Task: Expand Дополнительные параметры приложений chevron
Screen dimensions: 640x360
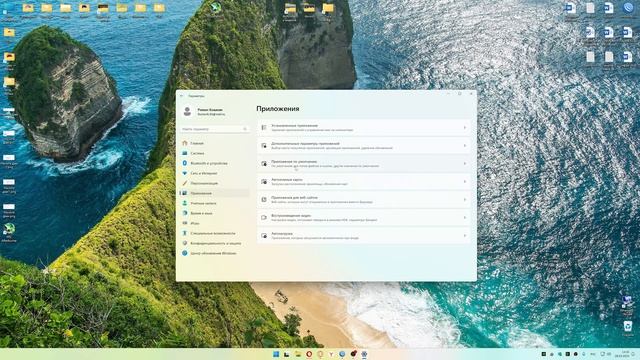Action: click(x=464, y=146)
